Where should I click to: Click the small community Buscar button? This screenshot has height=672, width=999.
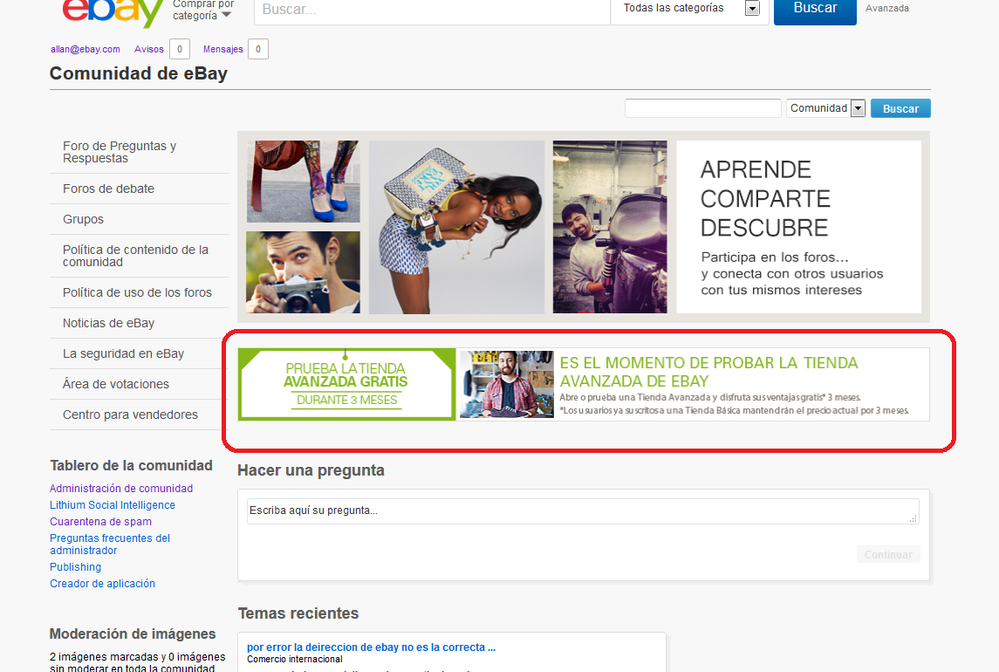pyautogui.click(x=900, y=108)
